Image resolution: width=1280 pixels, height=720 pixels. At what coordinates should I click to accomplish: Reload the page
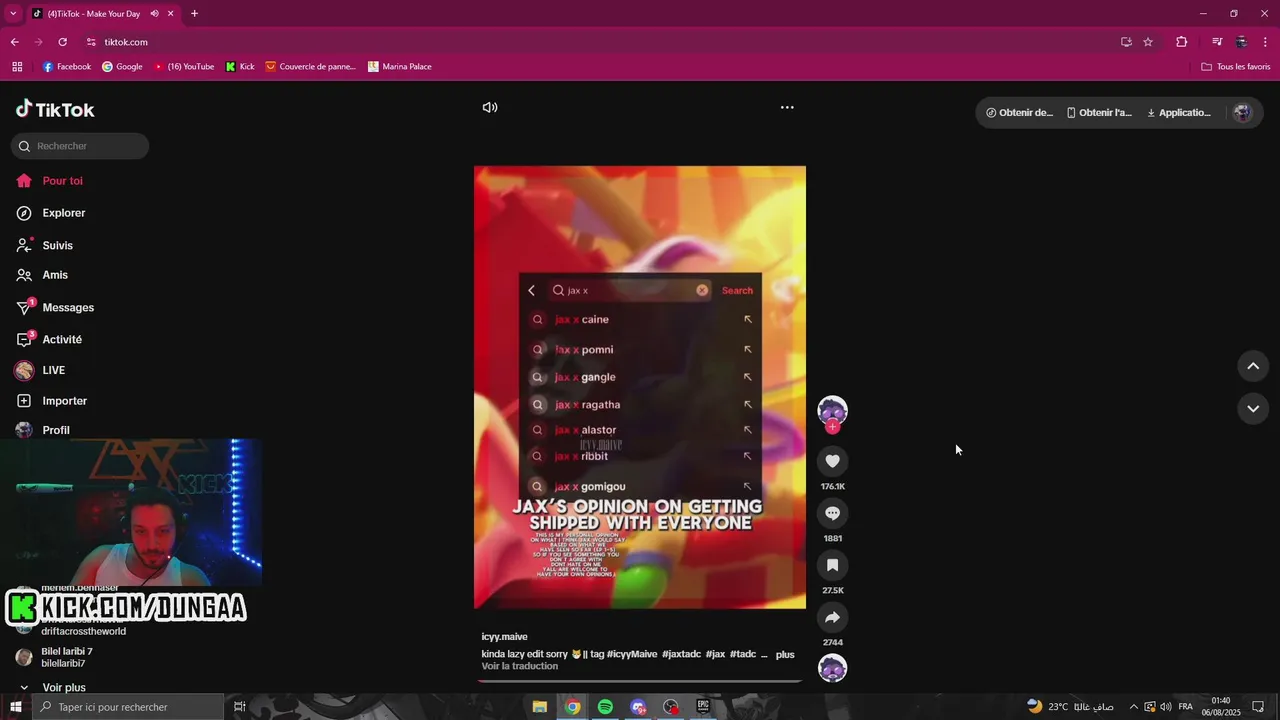click(62, 42)
